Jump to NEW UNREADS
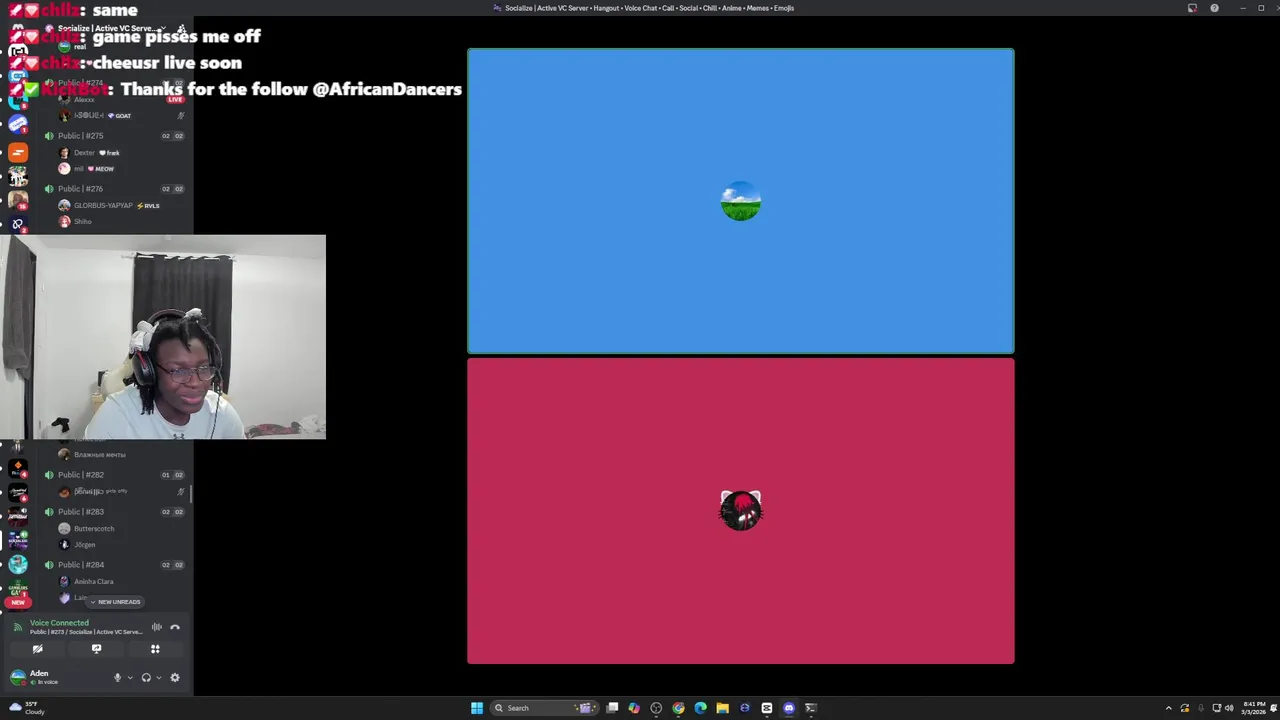 click(115, 602)
